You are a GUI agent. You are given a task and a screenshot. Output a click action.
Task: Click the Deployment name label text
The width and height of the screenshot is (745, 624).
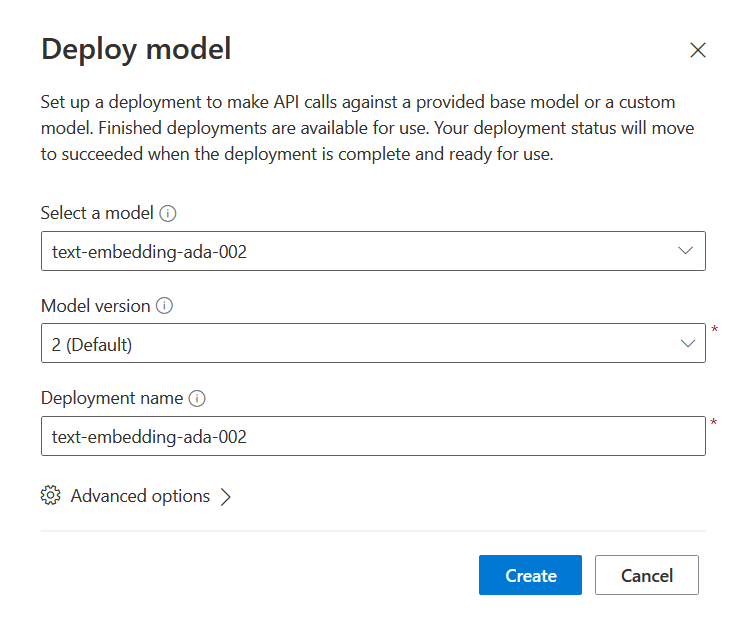tap(111, 398)
